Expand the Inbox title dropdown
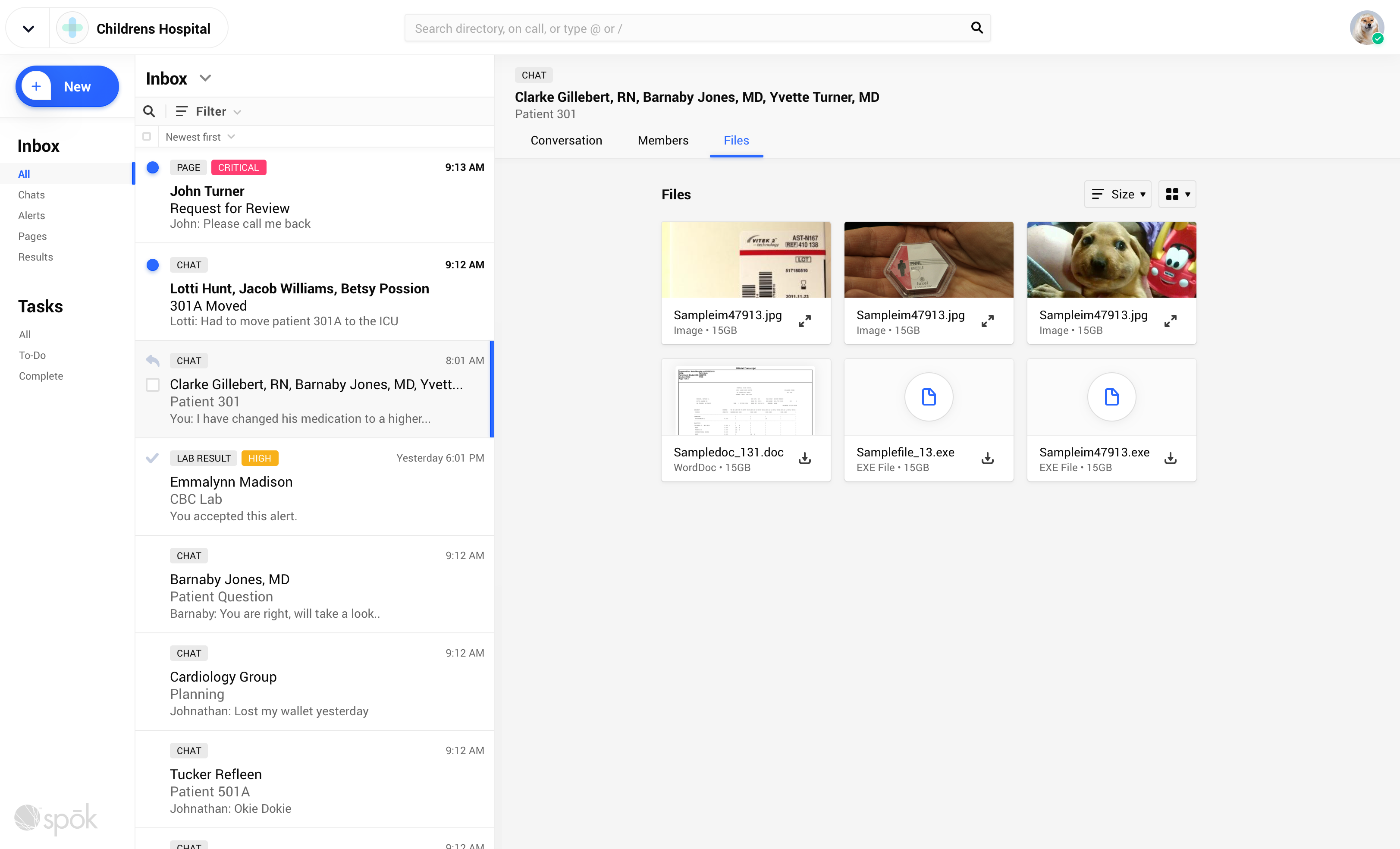1400x849 pixels. [205, 78]
